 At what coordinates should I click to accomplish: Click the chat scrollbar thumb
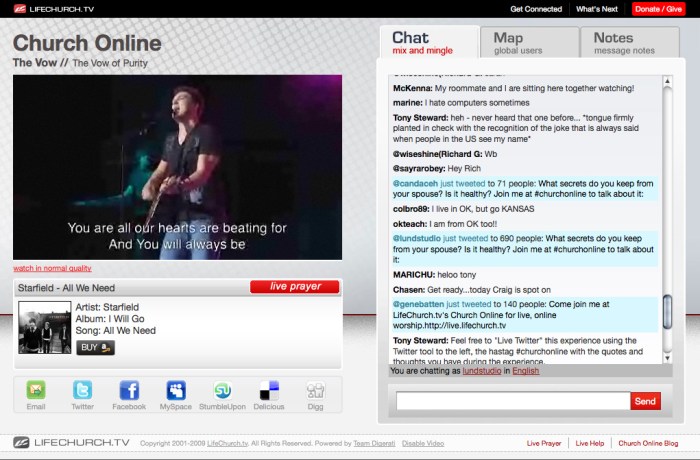click(x=667, y=312)
